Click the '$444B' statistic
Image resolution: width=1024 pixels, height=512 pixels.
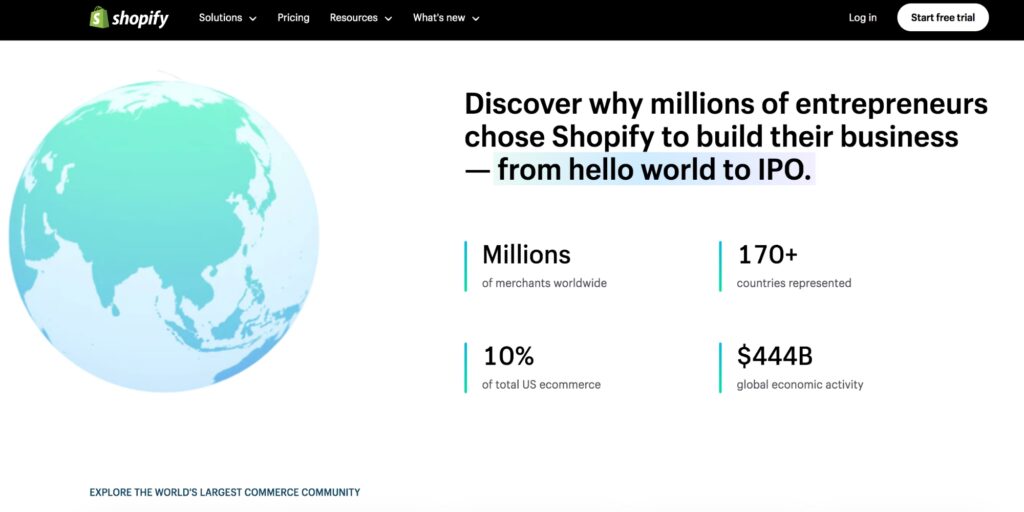pos(775,356)
